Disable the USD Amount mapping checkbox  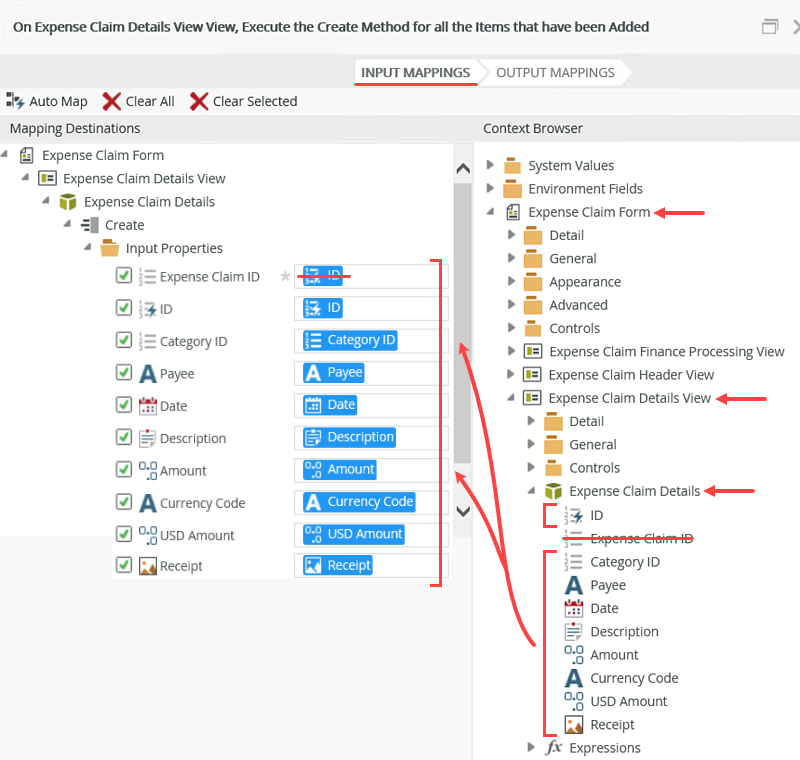(x=123, y=534)
